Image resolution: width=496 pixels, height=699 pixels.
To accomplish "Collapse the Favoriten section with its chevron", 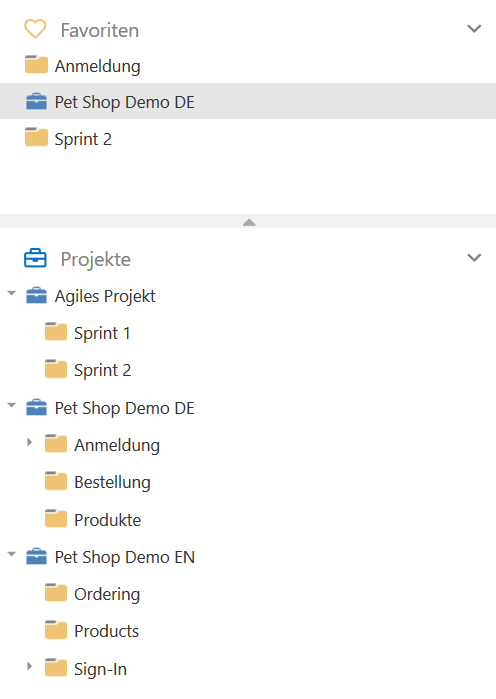I will [x=474, y=29].
